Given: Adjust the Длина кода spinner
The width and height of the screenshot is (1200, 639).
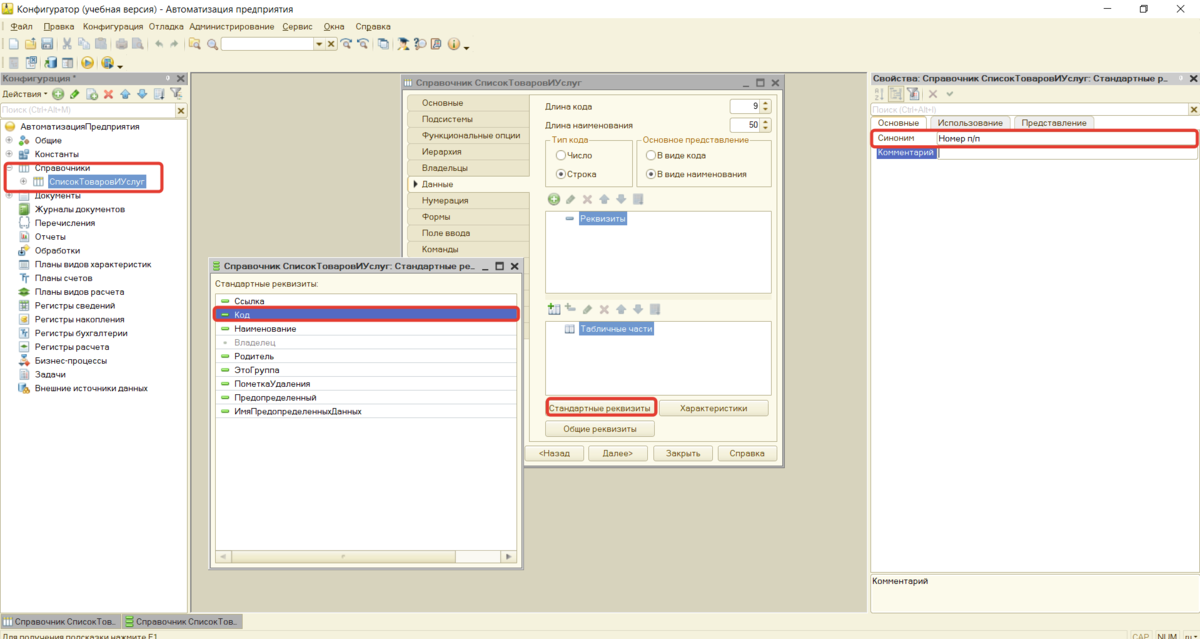Looking at the screenshot, I should [765, 106].
